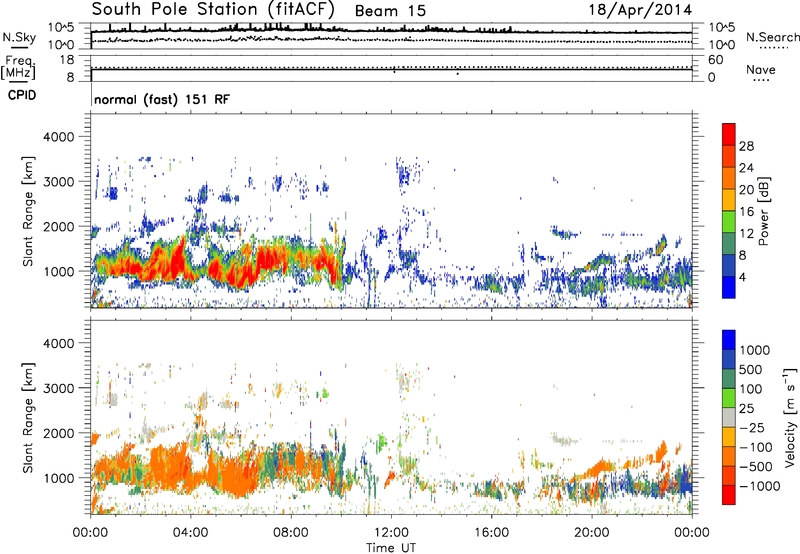Pick the top red power colorbar segment
This screenshot has width=800, height=554.
click(729, 134)
